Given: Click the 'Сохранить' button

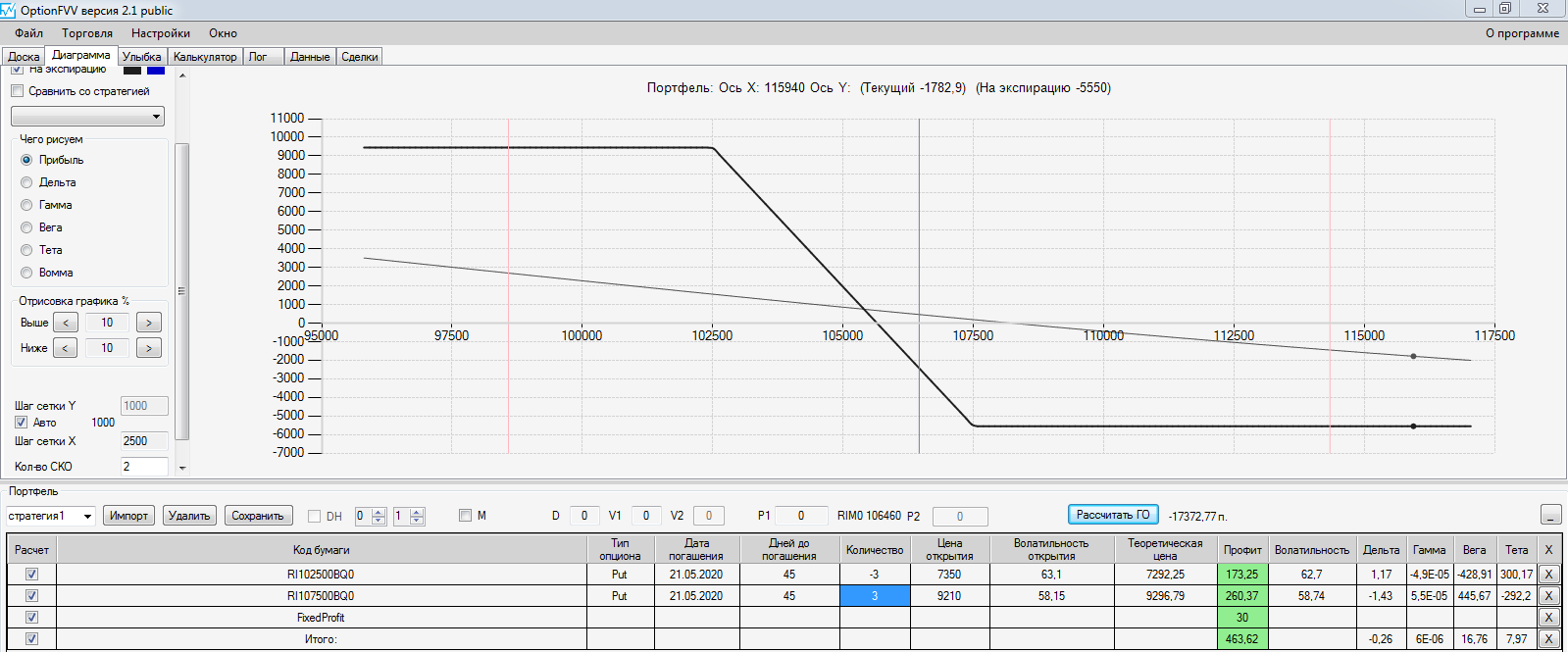Looking at the screenshot, I should [x=258, y=516].
